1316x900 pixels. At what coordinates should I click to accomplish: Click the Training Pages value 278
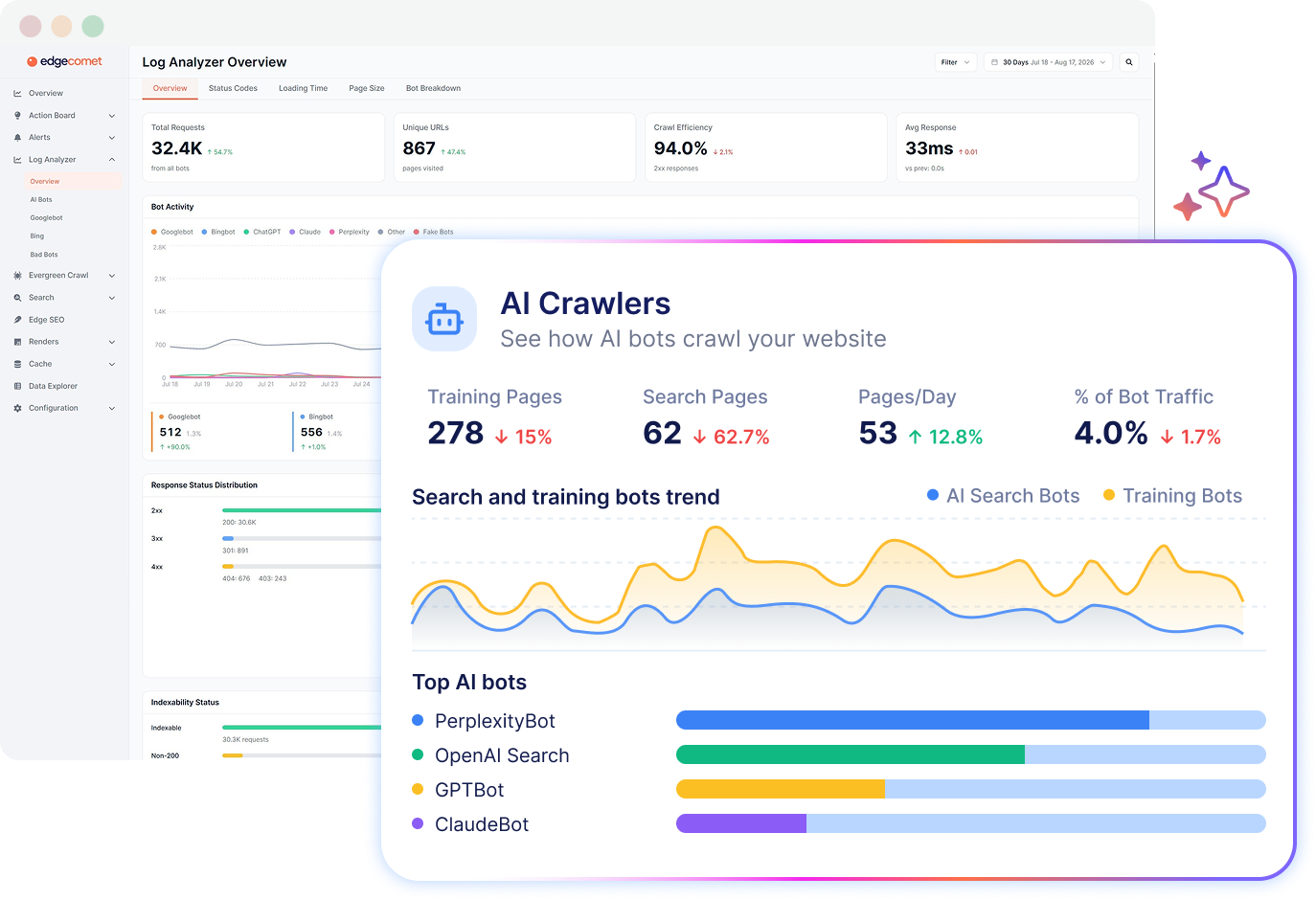pos(456,434)
